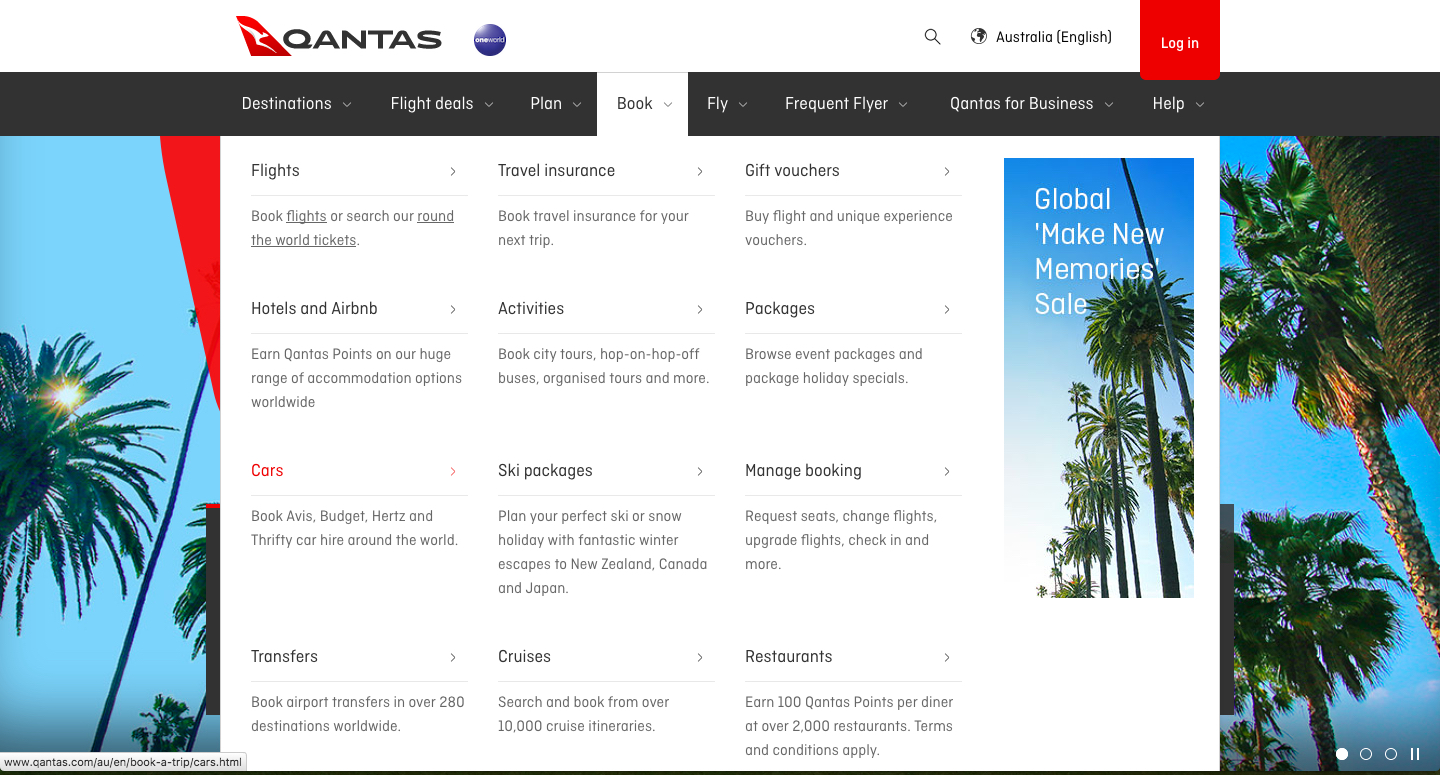
Task: Open the red Cars link
Action: click(267, 471)
